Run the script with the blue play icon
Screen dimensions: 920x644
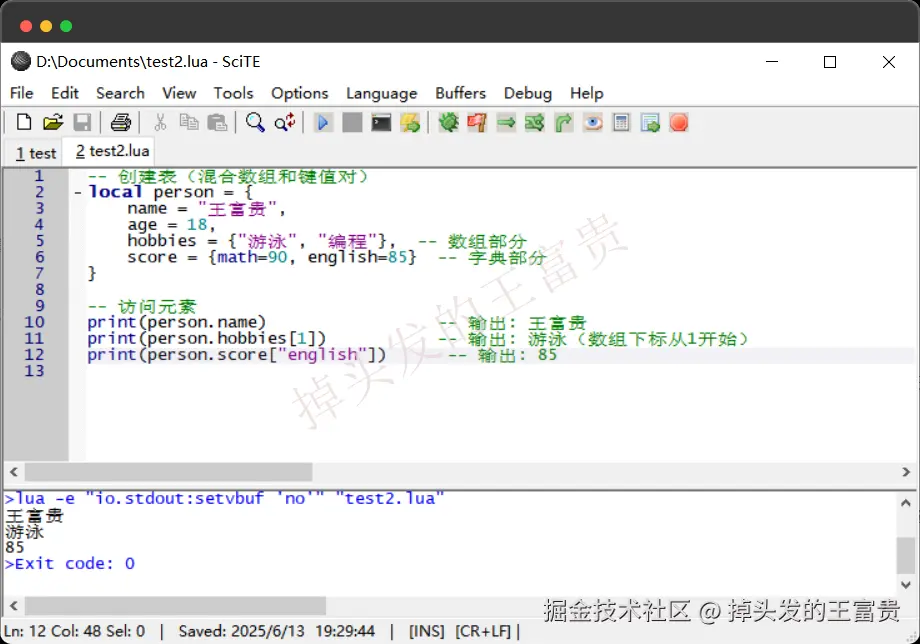coord(323,121)
